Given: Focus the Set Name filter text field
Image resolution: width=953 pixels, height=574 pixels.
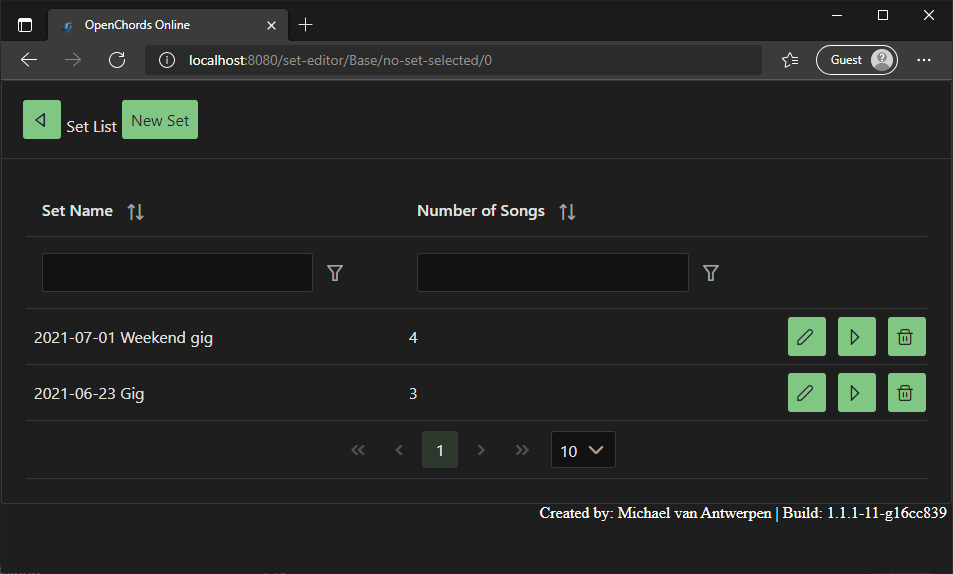Looking at the screenshot, I should pos(177,273).
